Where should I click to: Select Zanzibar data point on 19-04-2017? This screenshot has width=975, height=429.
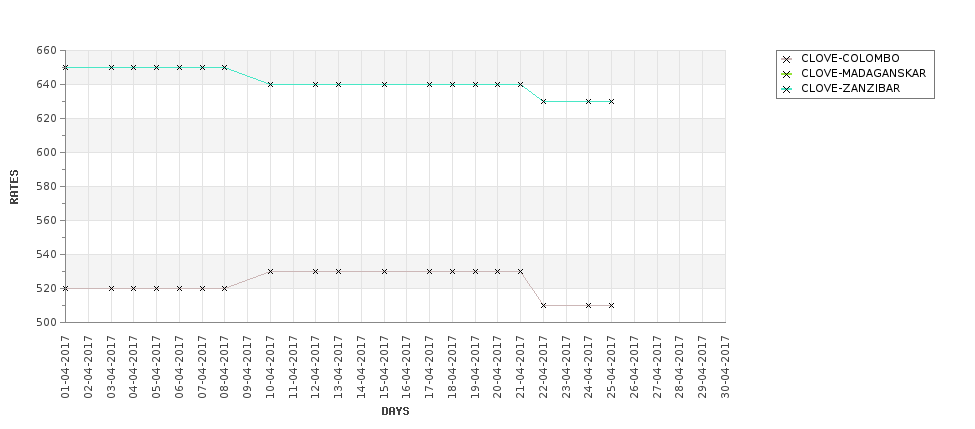(x=475, y=85)
